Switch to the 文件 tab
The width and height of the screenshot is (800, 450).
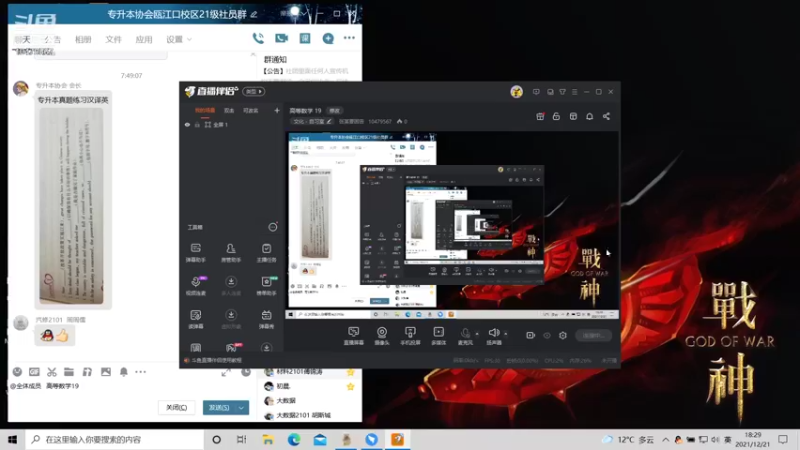[x=113, y=39]
